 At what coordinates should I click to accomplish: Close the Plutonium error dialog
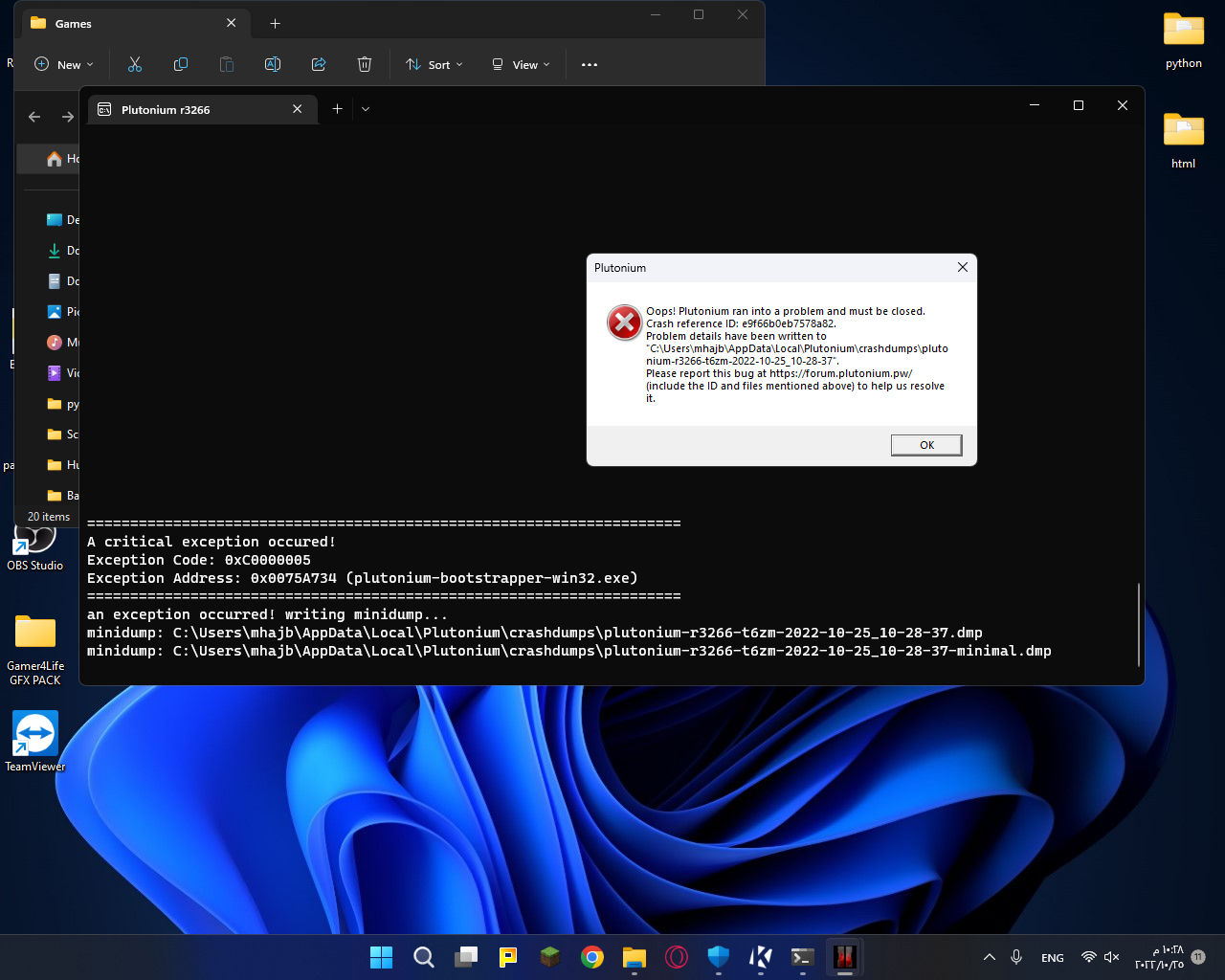[x=963, y=268]
